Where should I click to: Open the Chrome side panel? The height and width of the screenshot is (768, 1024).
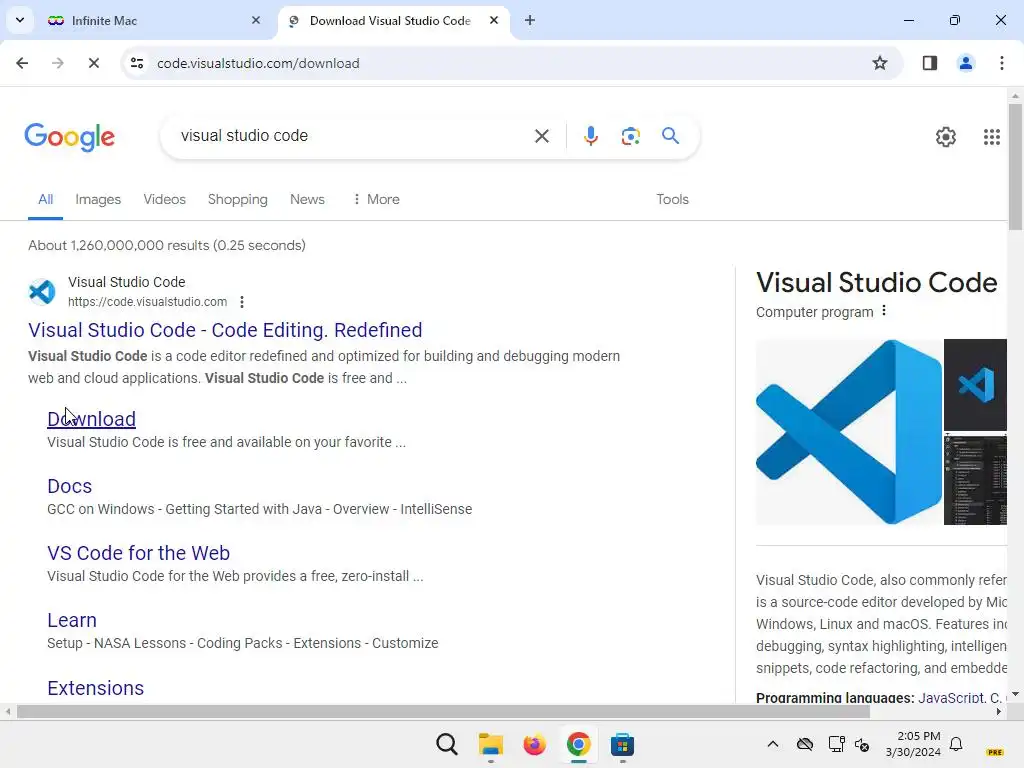(x=930, y=63)
